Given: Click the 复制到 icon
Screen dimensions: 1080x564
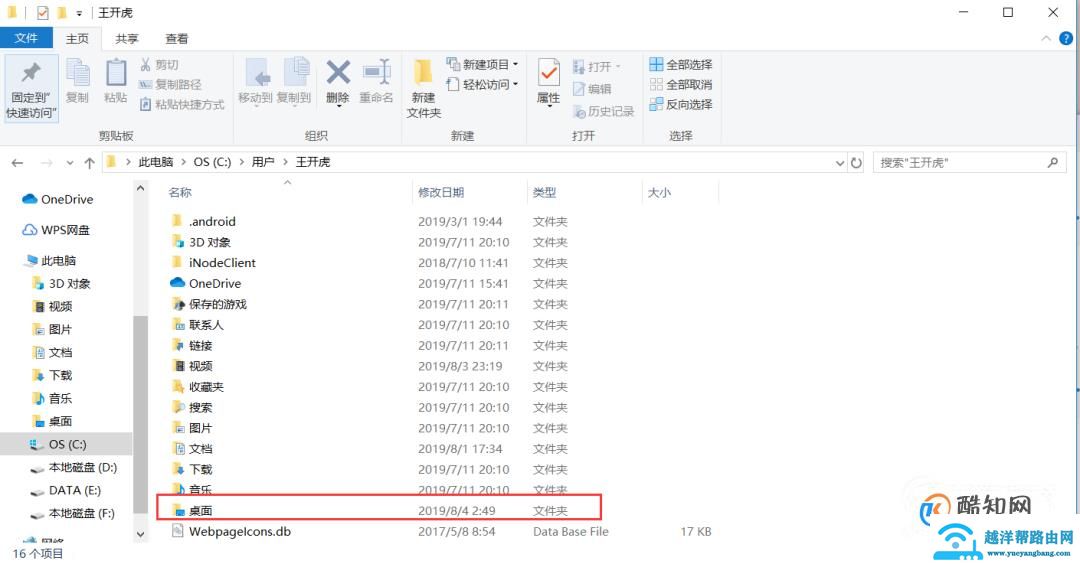Looking at the screenshot, I should pos(295,72).
